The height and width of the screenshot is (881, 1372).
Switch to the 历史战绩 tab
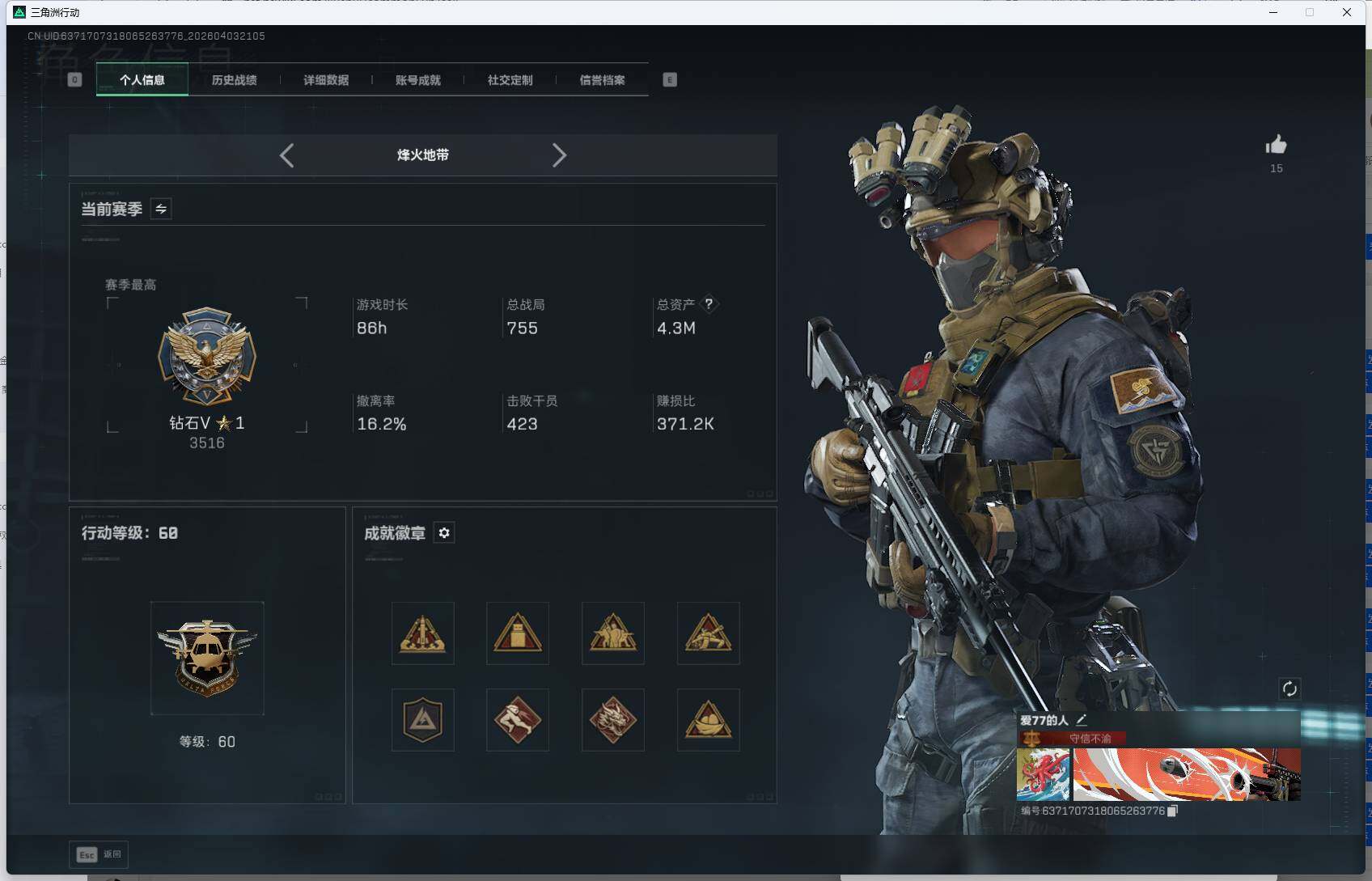point(235,80)
